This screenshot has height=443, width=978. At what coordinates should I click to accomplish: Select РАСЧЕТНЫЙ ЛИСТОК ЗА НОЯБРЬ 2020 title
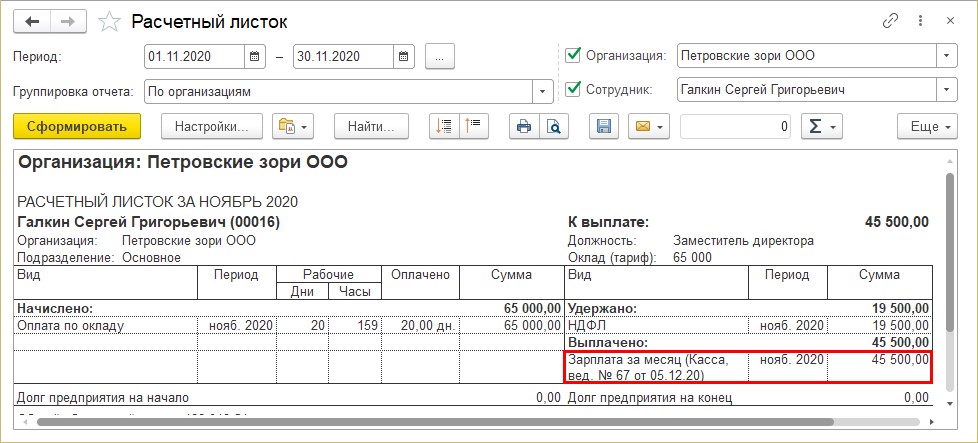coord(158,202)
